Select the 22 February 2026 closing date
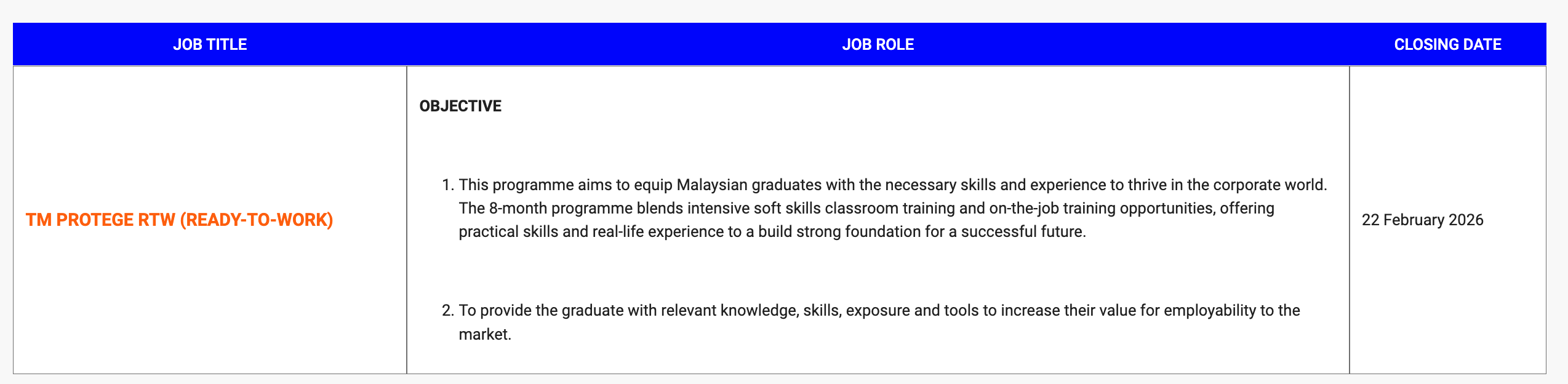 (x=1422, y=220)
